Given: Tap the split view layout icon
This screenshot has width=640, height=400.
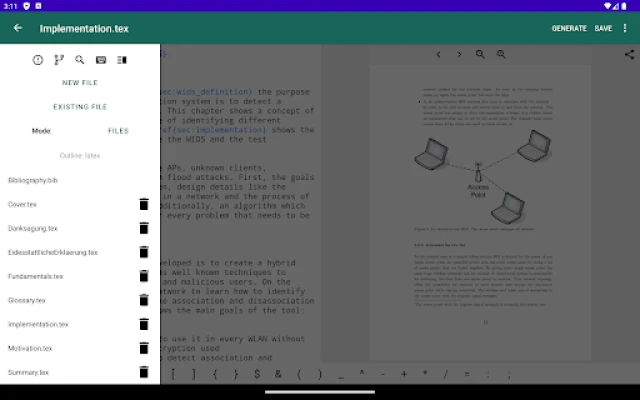Looking at the screenshot, I should (122, 60).
